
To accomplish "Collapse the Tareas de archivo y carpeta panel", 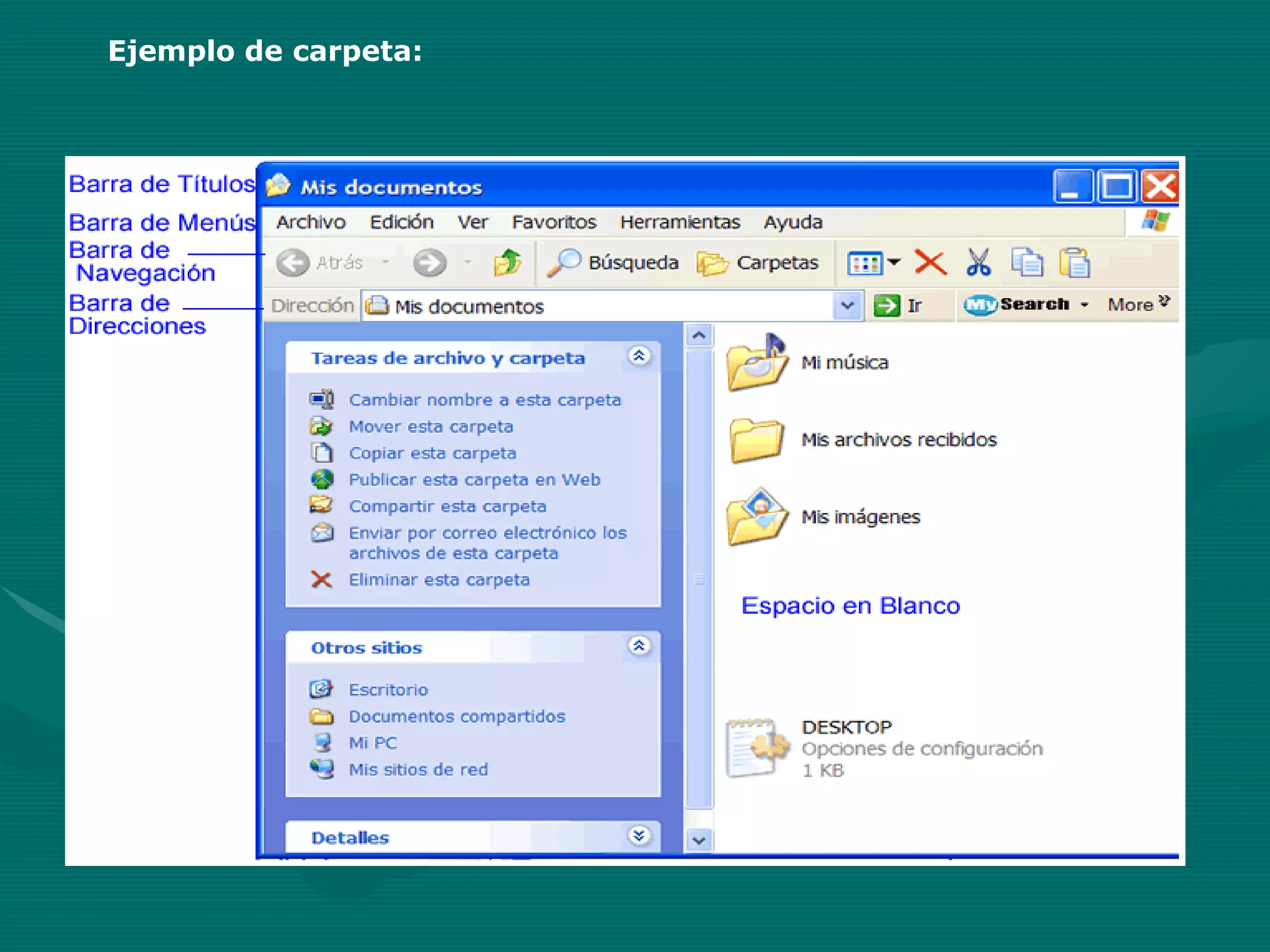I will [639, 356].
